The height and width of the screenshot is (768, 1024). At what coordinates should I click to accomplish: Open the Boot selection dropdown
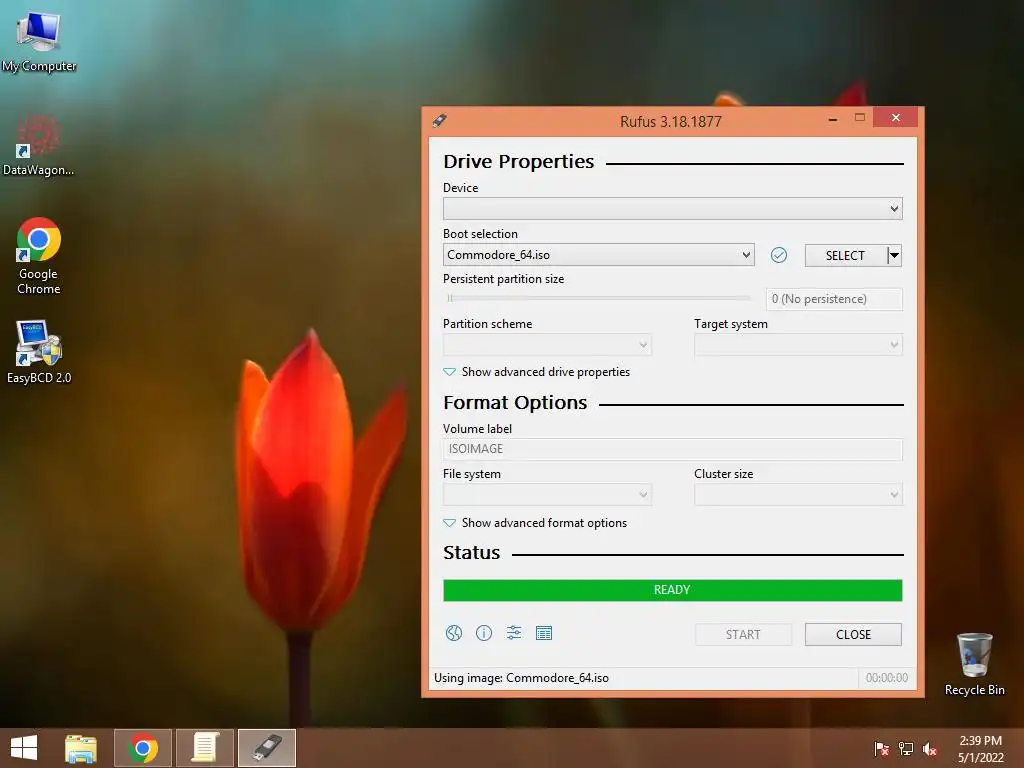point(598,255)
